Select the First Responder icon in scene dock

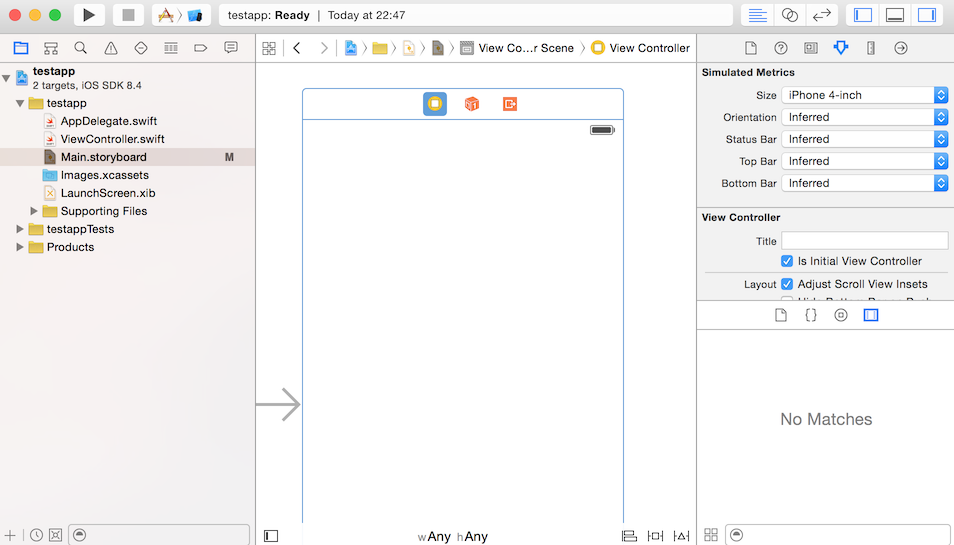(472, 104)
